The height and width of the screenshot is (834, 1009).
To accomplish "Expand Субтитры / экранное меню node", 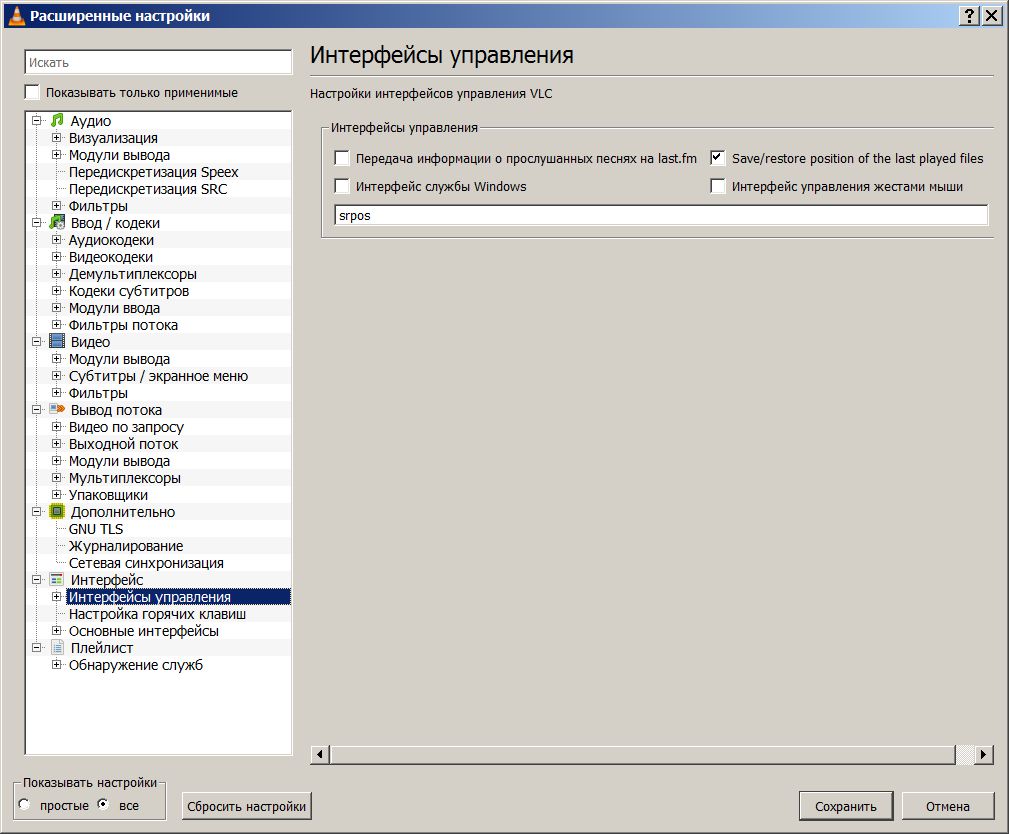I will [57, 376].
